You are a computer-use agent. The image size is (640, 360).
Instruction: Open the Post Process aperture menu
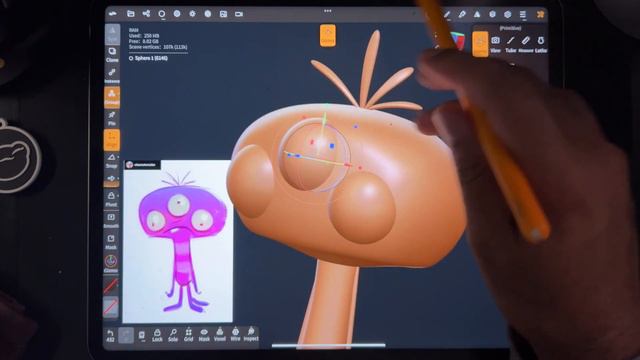pos(208,14)
